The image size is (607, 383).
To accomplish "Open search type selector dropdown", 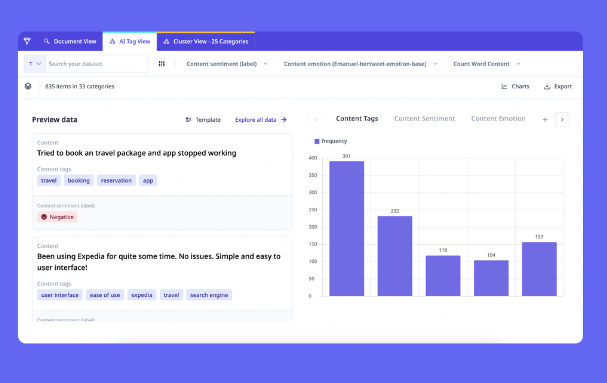I will click(x=35, y=64).
